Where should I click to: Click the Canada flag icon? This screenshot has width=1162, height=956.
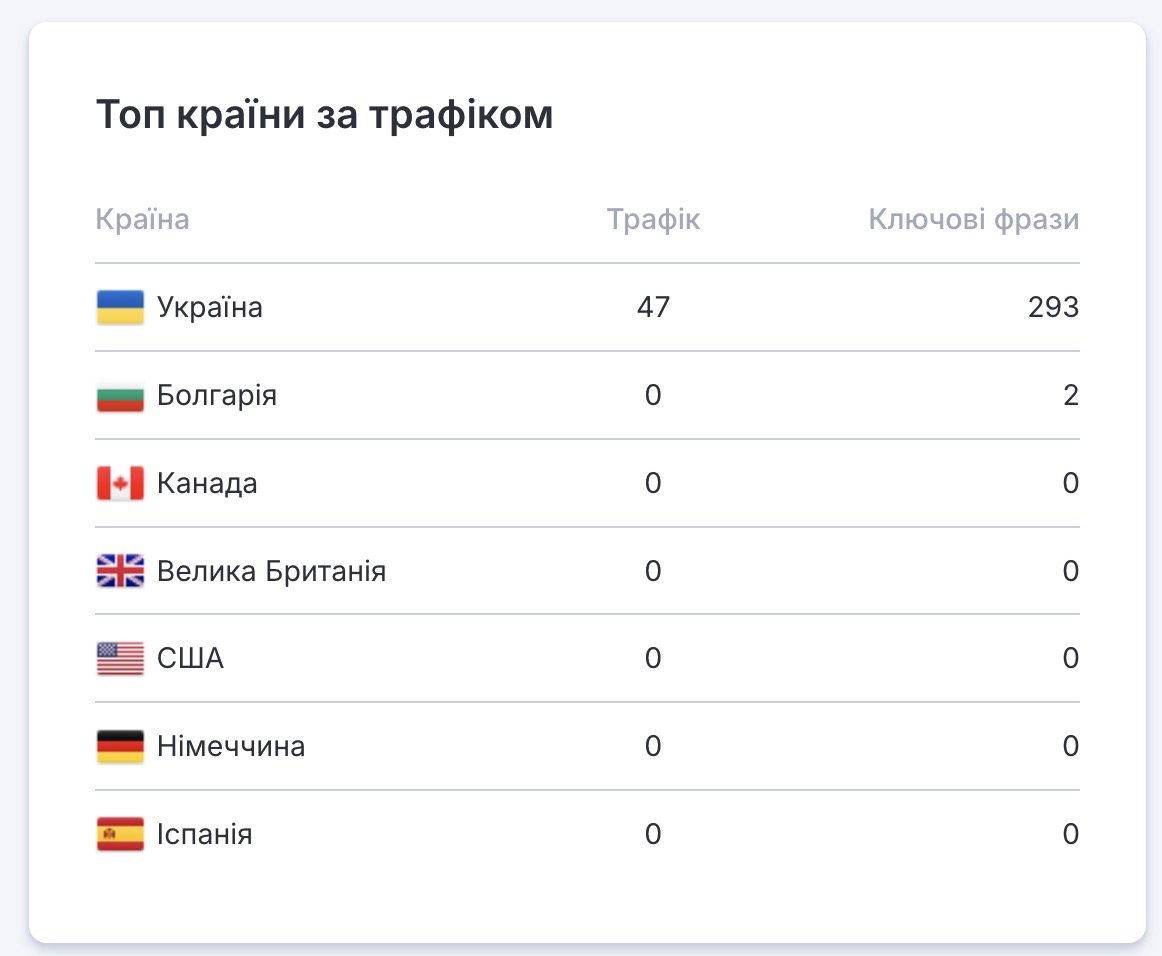click(x=120, y=484)
